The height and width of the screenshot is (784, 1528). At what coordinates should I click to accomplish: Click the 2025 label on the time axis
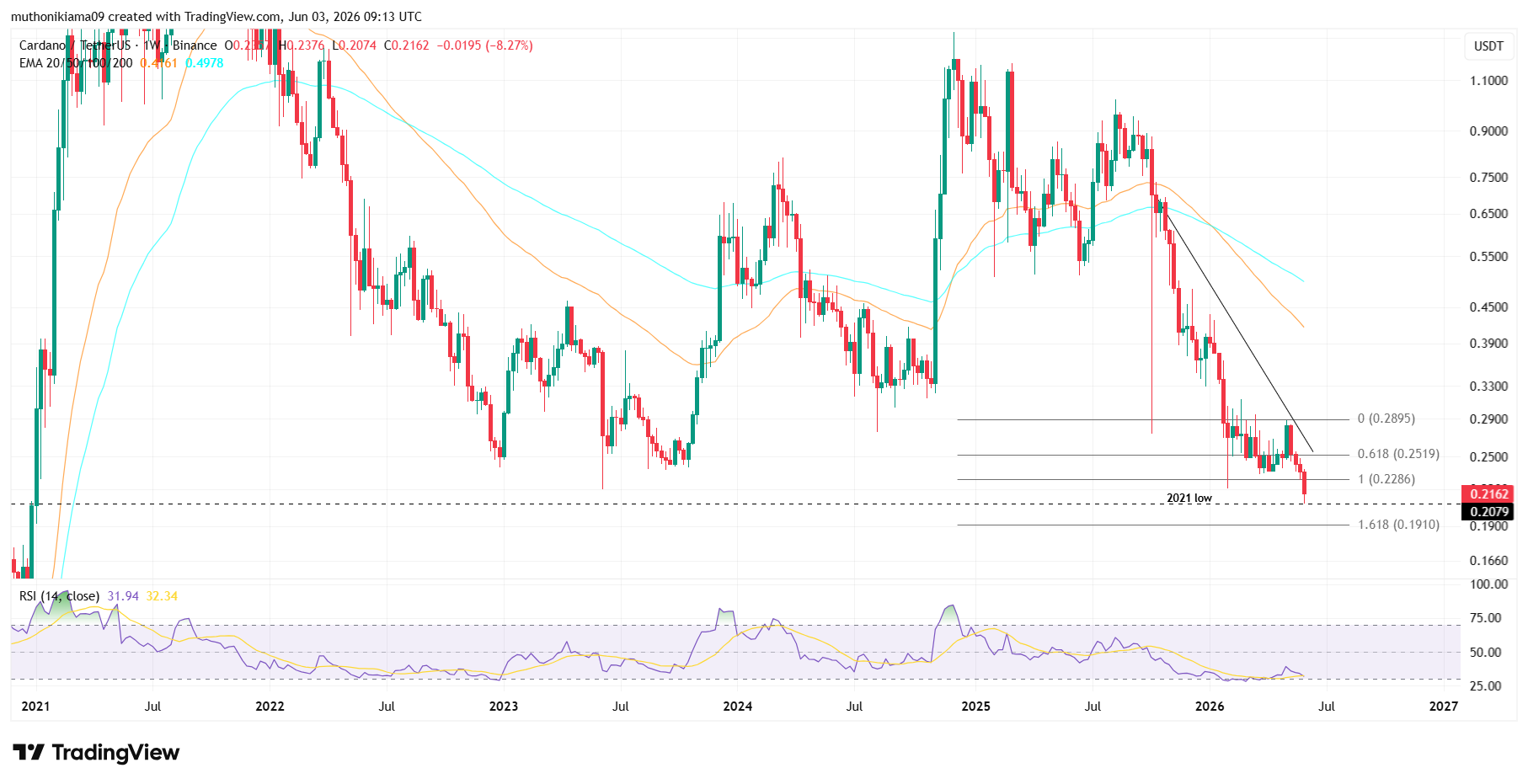click(x=976, y=707)
